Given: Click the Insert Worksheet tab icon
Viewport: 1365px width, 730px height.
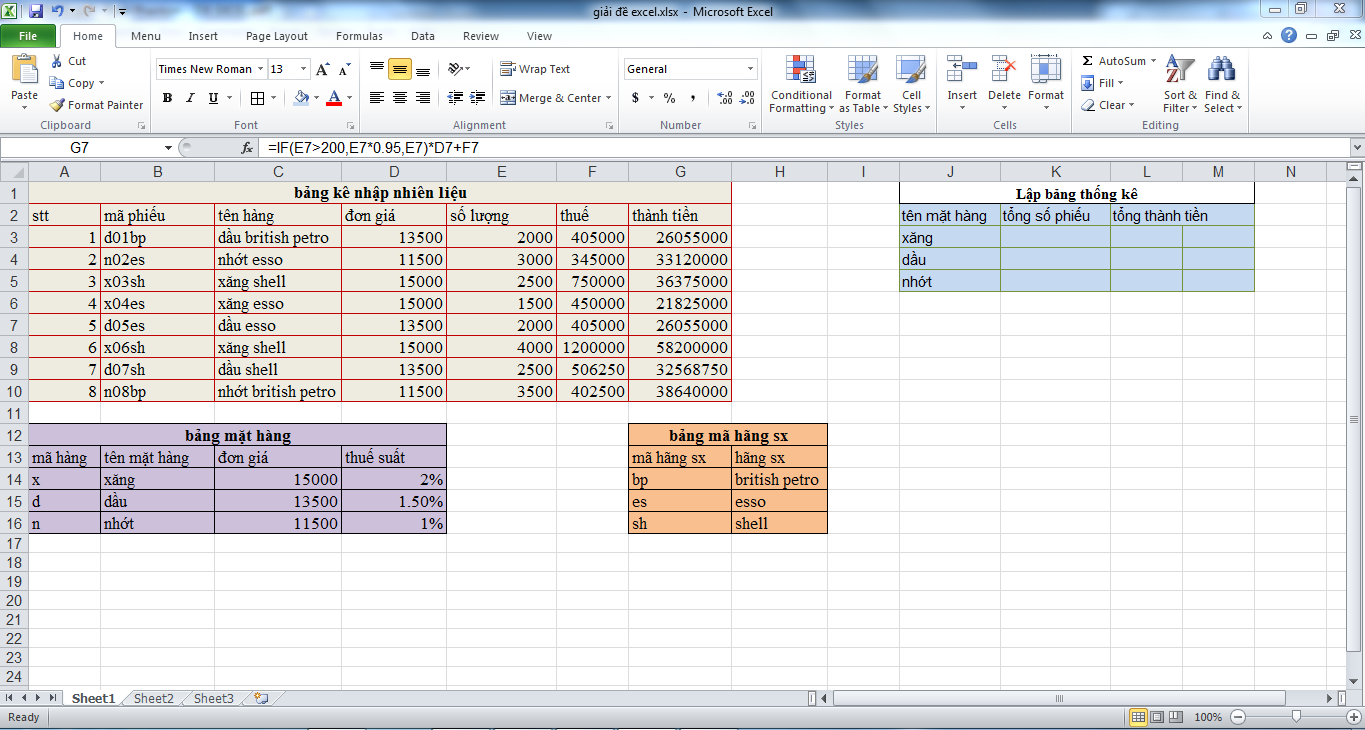Looking at the screenshot, I should [261, 698].
